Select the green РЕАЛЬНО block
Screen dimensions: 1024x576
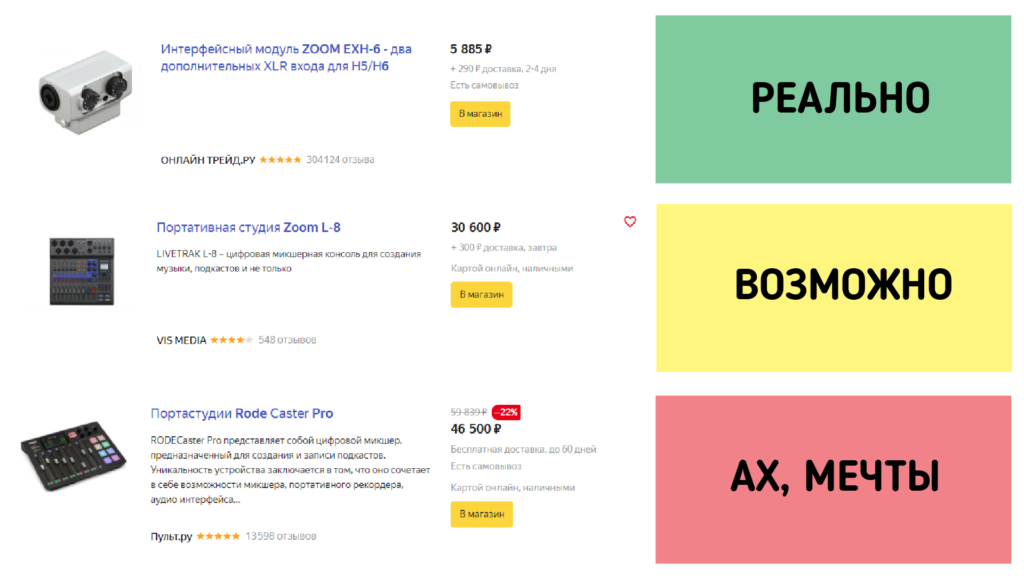pos(833,99)
